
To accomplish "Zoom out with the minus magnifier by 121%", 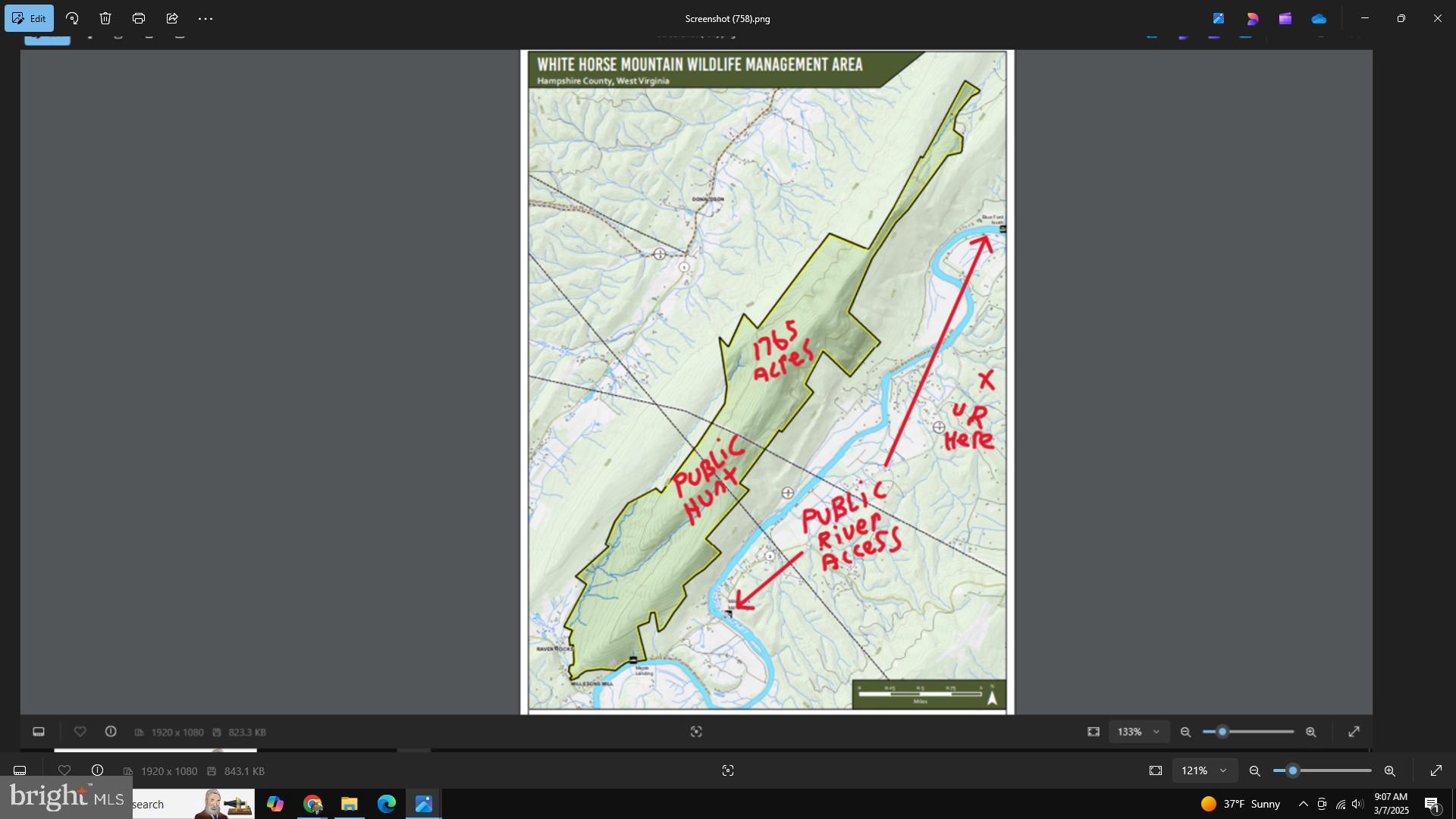I will (x=1255, y=770).
